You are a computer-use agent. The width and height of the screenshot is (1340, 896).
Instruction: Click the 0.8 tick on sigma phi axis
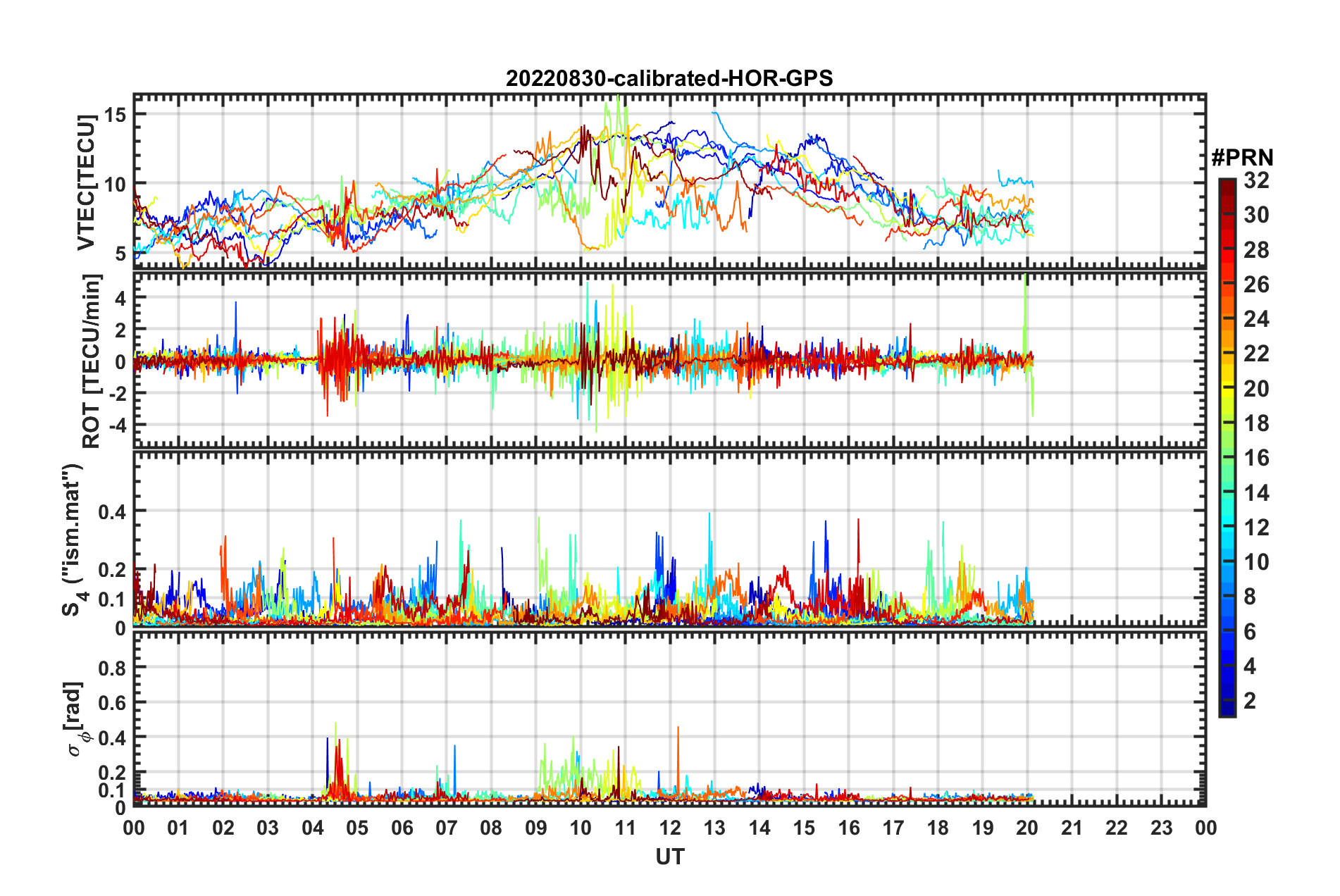(x=113, y=668)
